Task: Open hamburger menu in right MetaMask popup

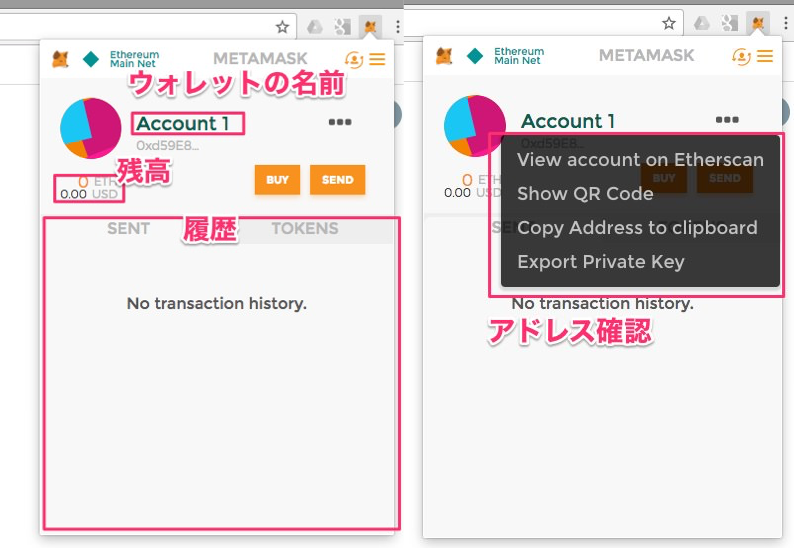Action: pyautogui.click(x=765, y=56)
